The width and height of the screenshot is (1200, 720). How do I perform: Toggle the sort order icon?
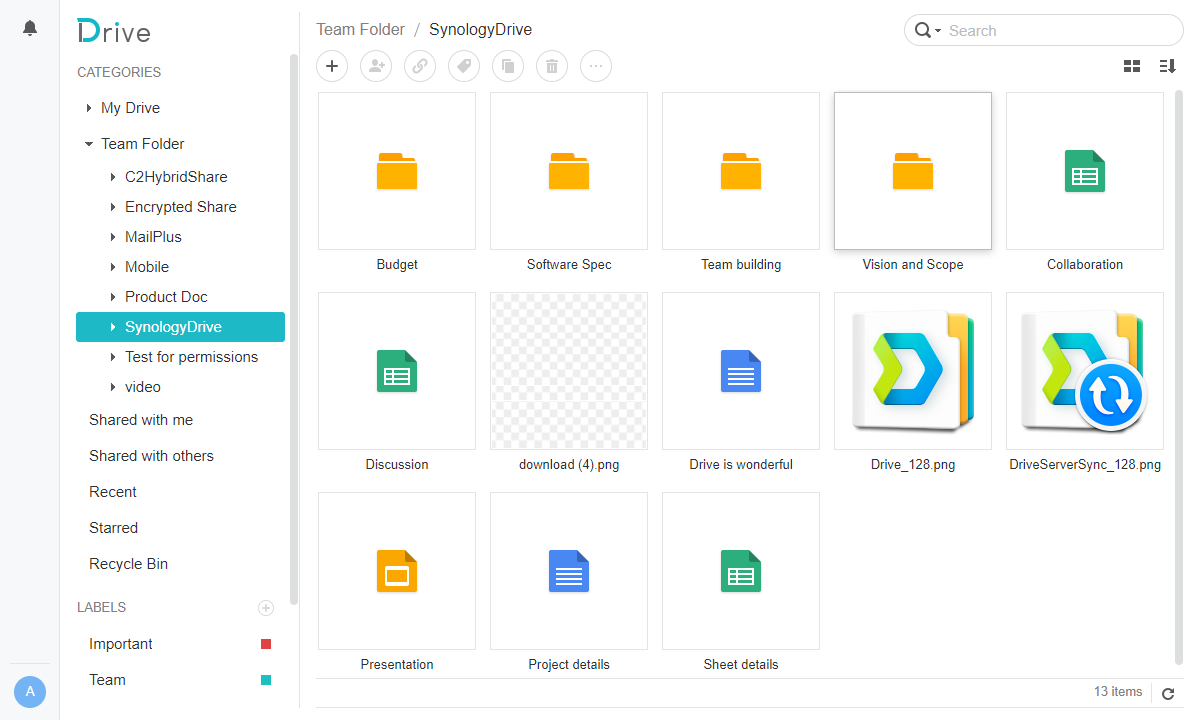[x=1167, y=66]
